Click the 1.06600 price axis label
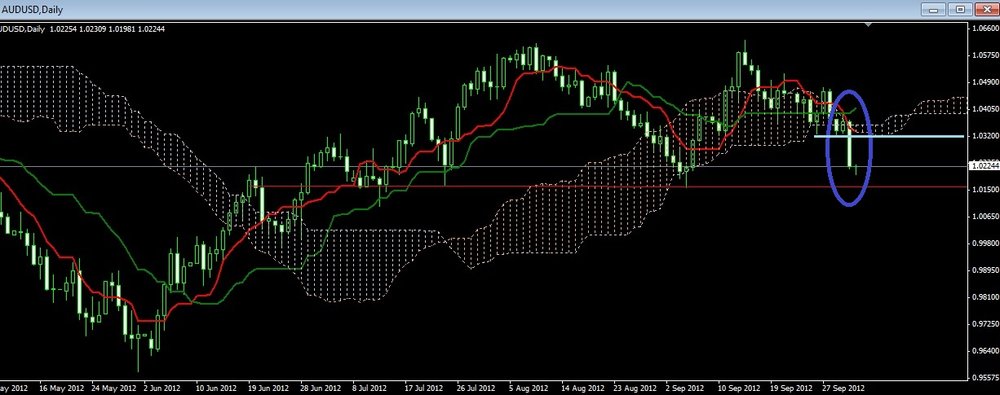 [x=985, y=28]
